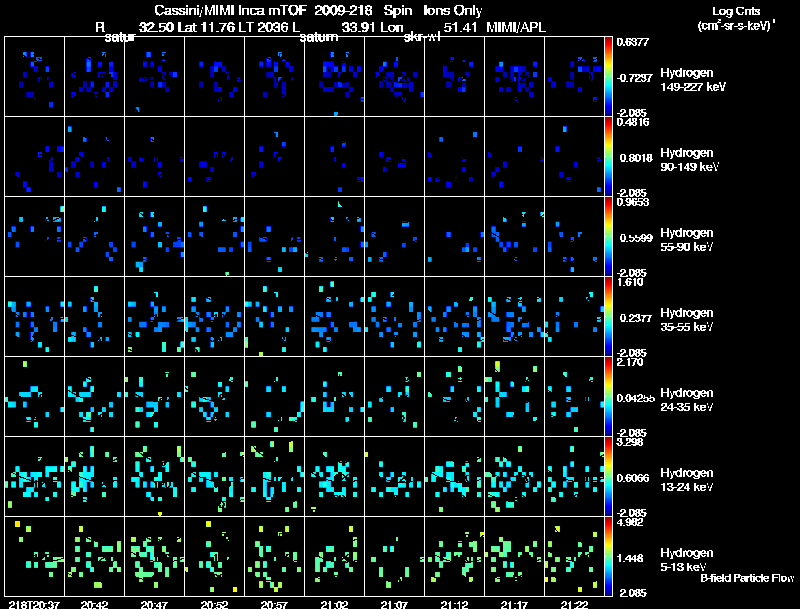Click the Hydrogen 149-227 keV panel at 20:37
The image size is (800, 609).
tap(35, 77)
